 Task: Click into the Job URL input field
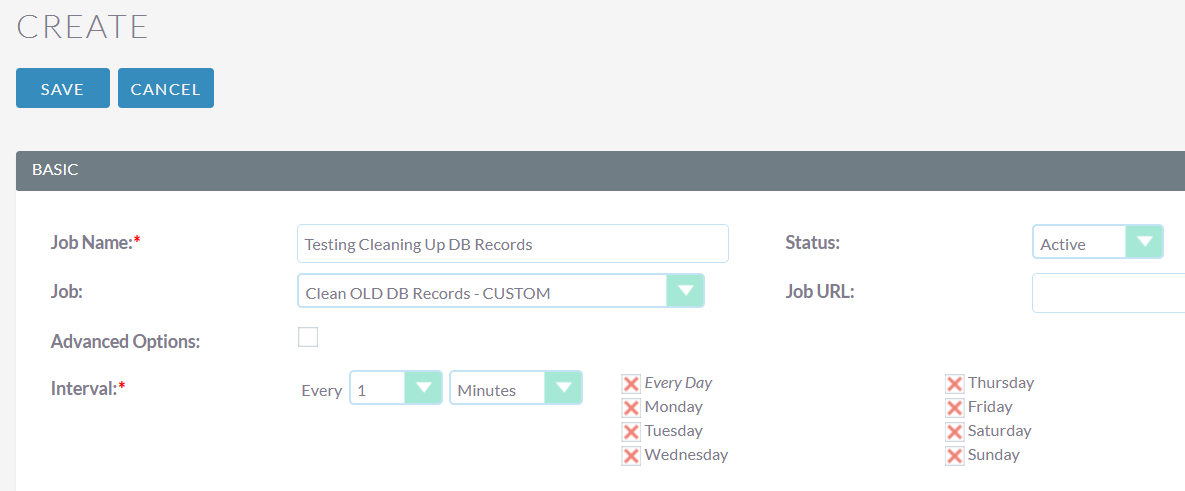pyautogui.click(x=1109, y=293)
